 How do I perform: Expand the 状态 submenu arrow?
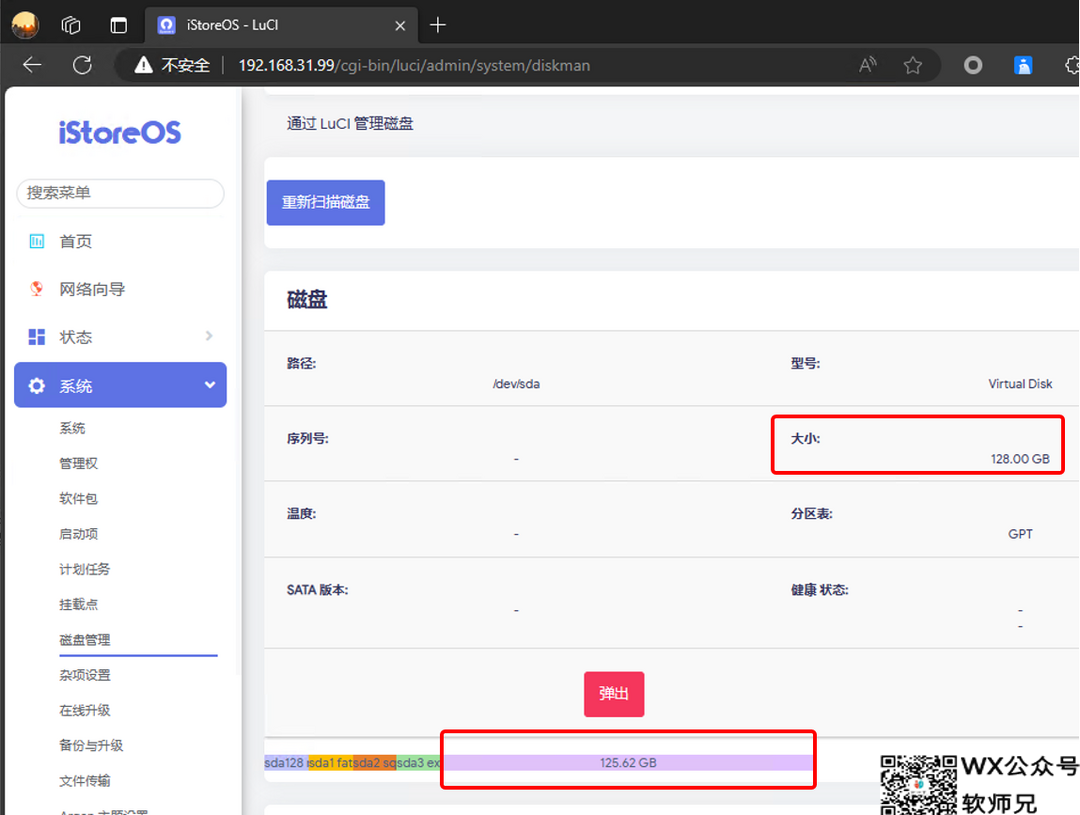209,336
